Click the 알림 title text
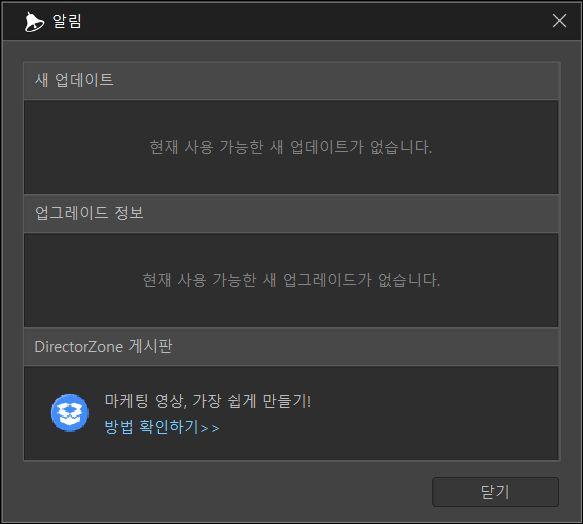The width and height of the screenshot is (583, 524). pos(67,21)
